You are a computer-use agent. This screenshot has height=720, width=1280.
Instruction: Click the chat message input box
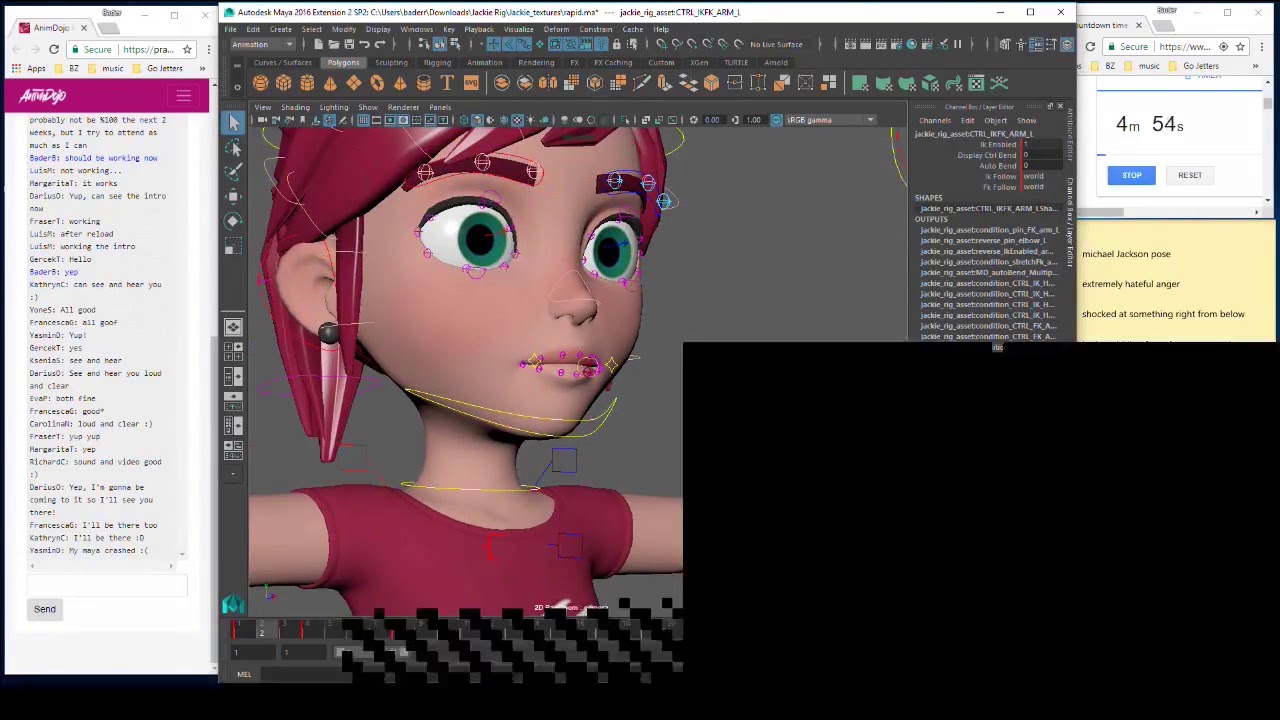click(x=108, y=586)
